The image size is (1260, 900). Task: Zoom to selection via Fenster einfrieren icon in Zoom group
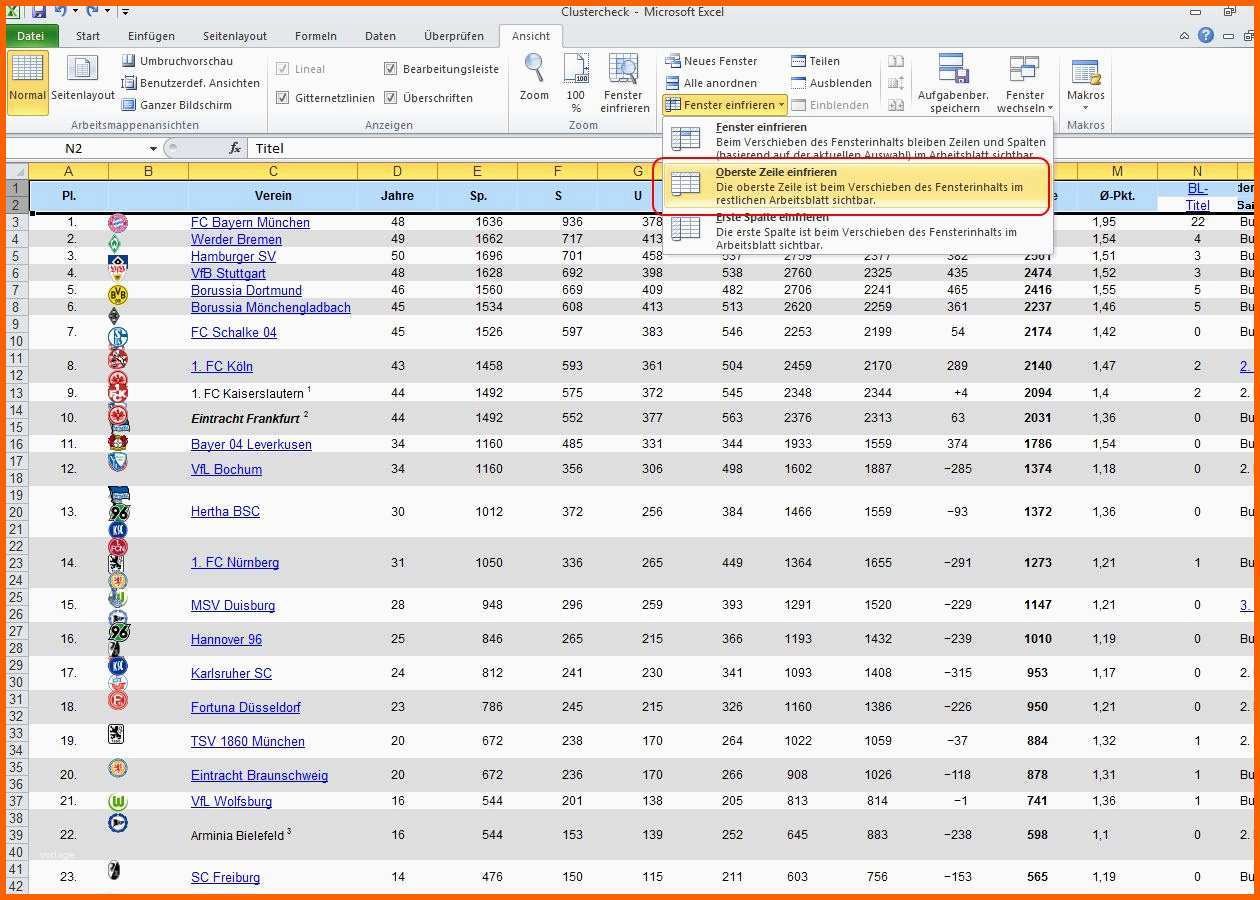(624, 82)
